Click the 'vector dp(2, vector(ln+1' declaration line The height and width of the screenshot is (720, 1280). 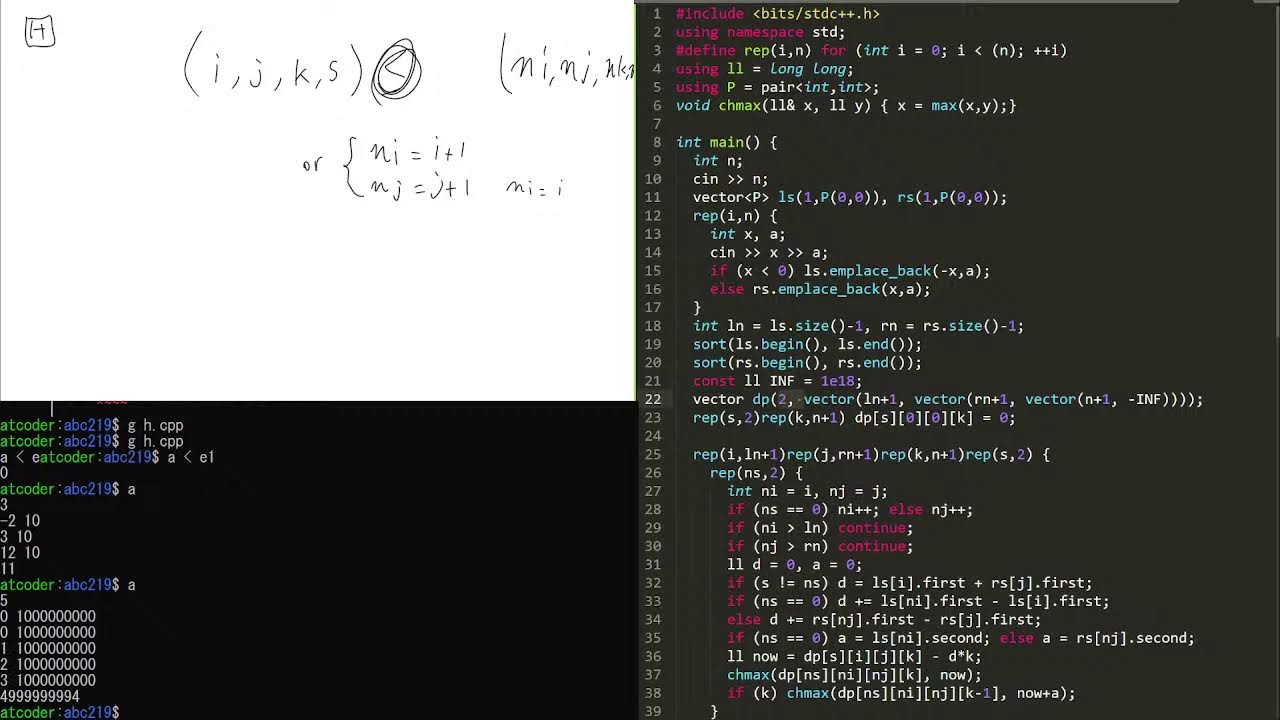tap(948, 399)
